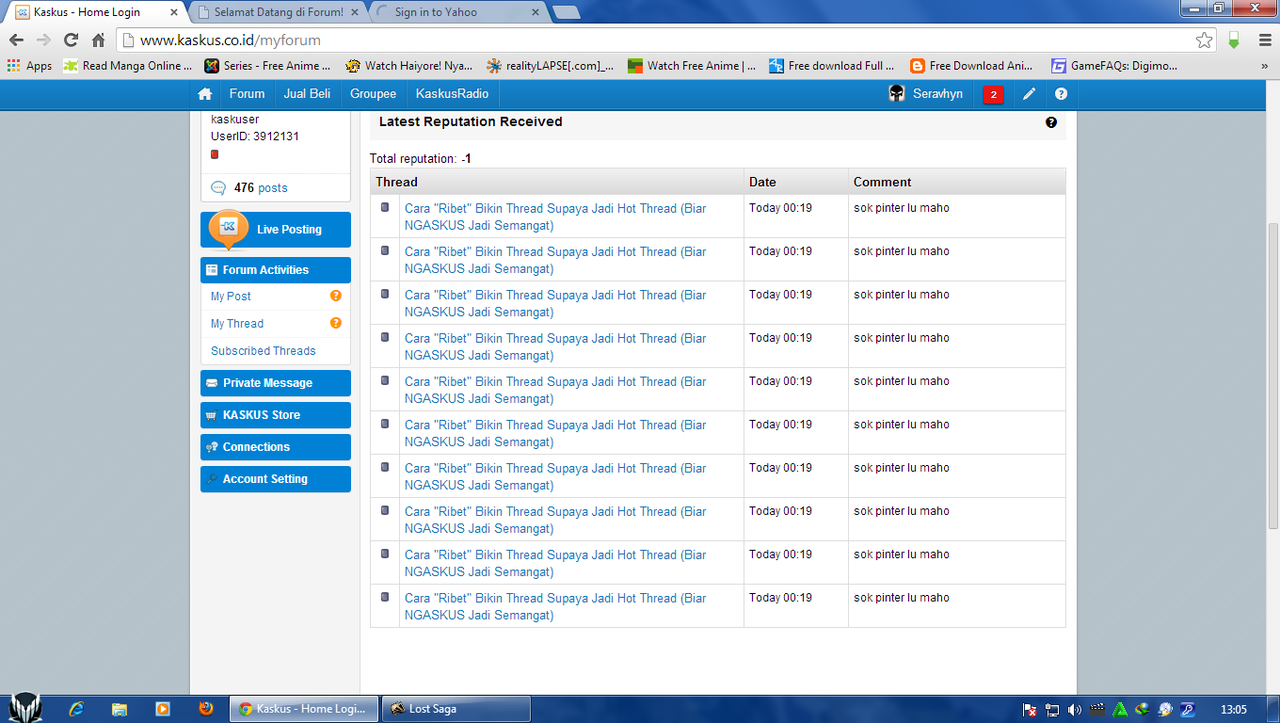Click the pencil create-post icon

pos(1029,94)
